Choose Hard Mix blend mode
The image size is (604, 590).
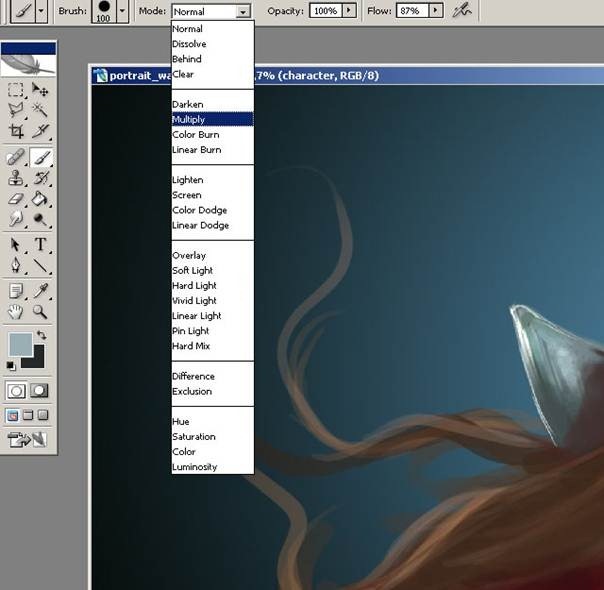pos(213,346)
